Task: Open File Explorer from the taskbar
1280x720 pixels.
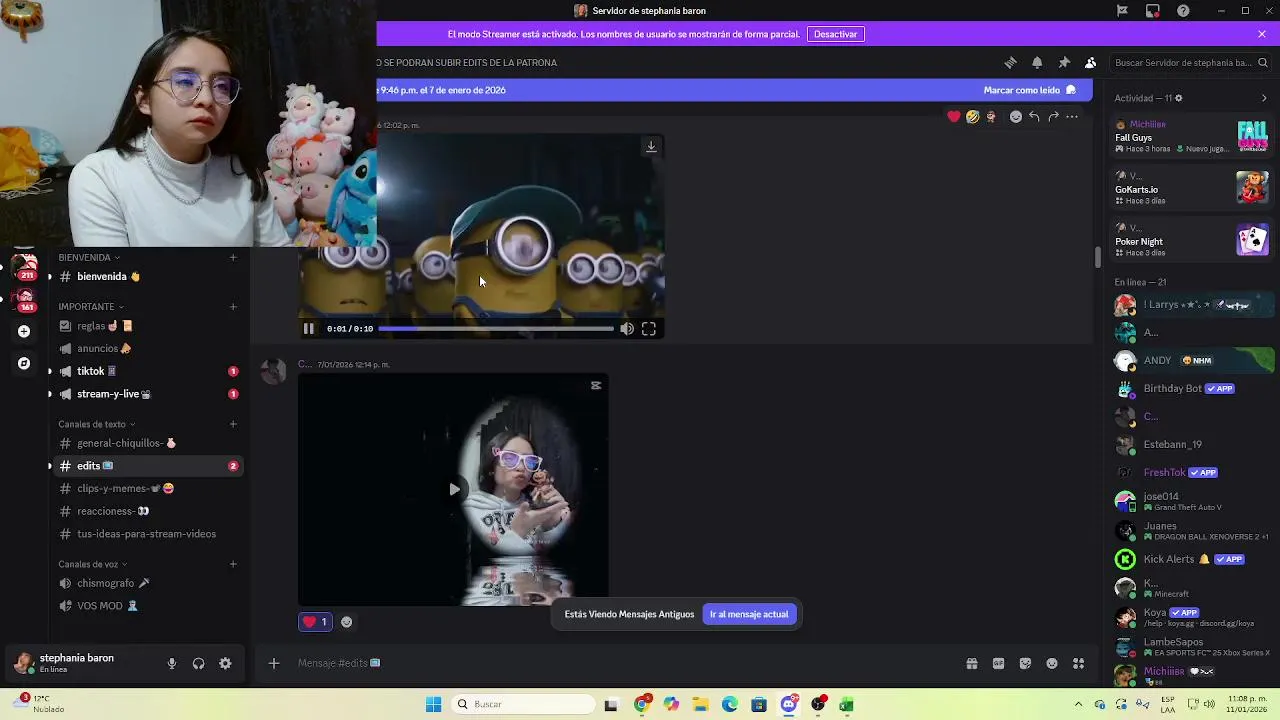Action: pyautogui.click(x=700, y=704)
